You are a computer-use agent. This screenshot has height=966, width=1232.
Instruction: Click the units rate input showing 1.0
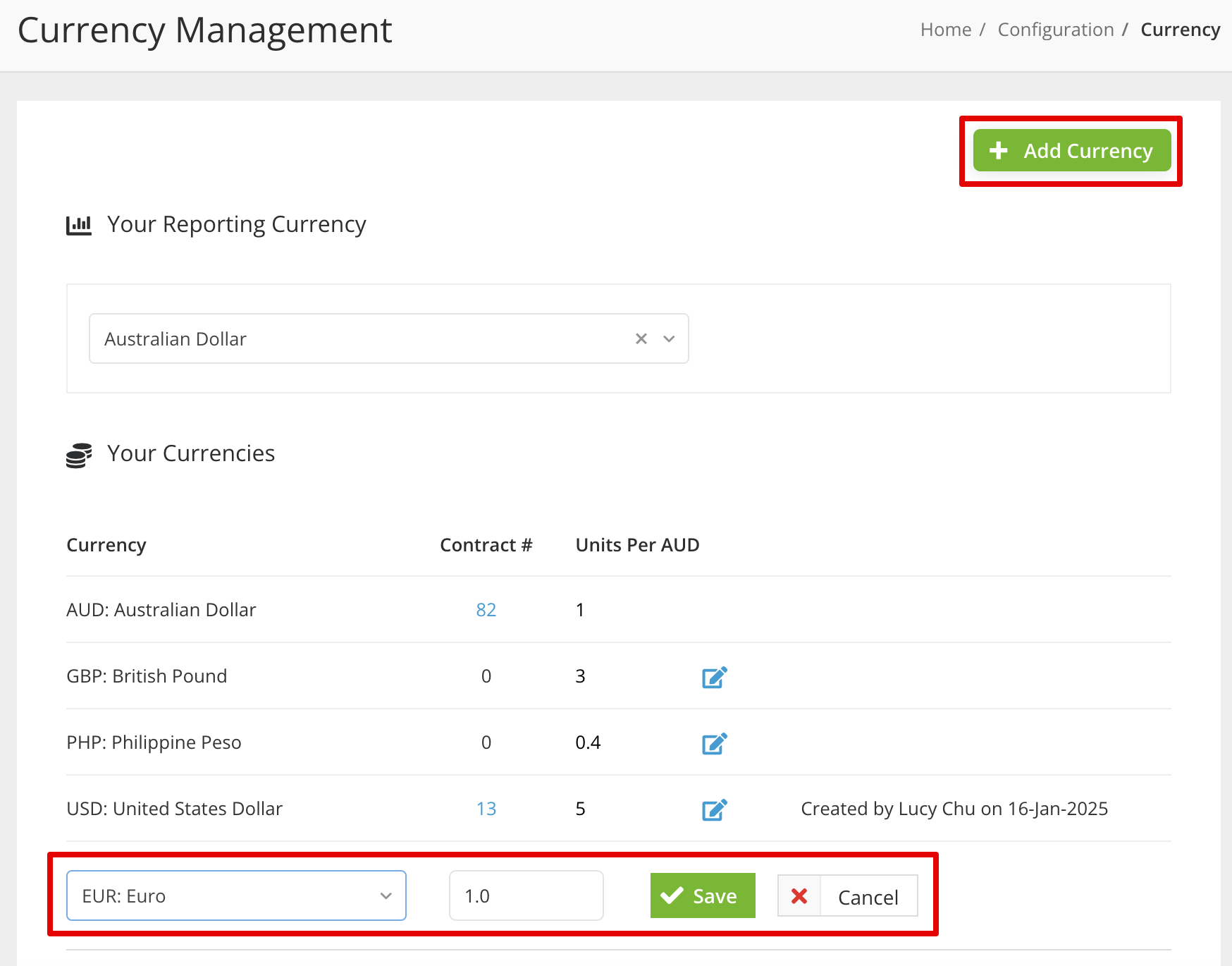526,895
